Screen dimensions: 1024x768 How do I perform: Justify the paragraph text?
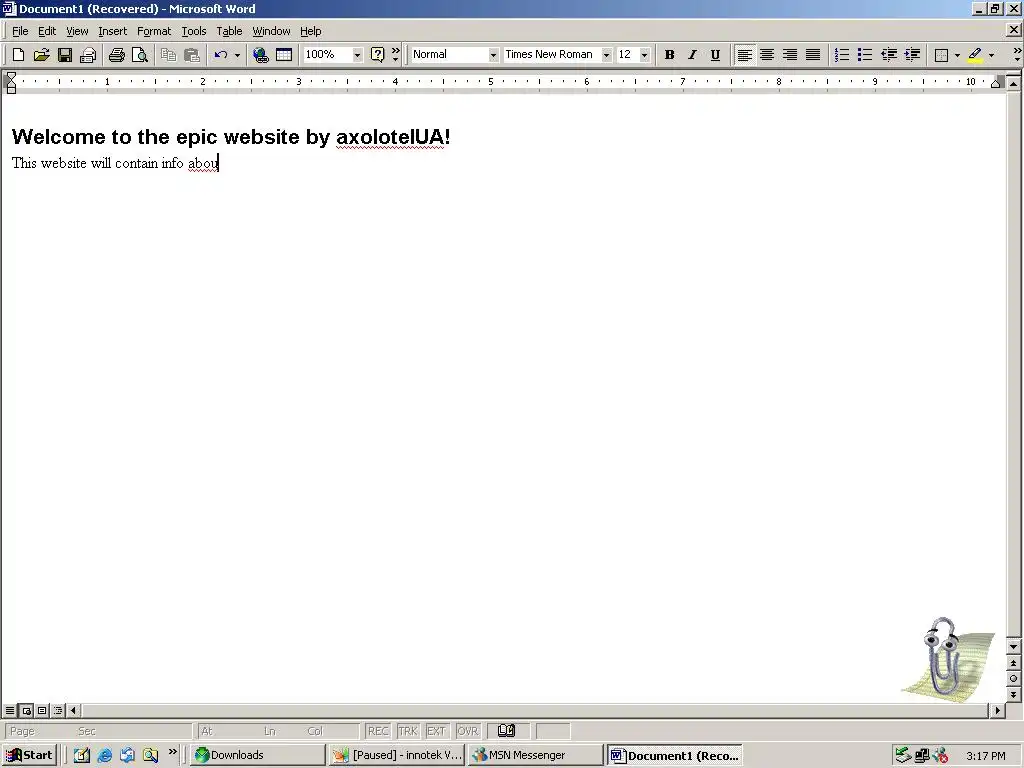click(x=812, y=55)
